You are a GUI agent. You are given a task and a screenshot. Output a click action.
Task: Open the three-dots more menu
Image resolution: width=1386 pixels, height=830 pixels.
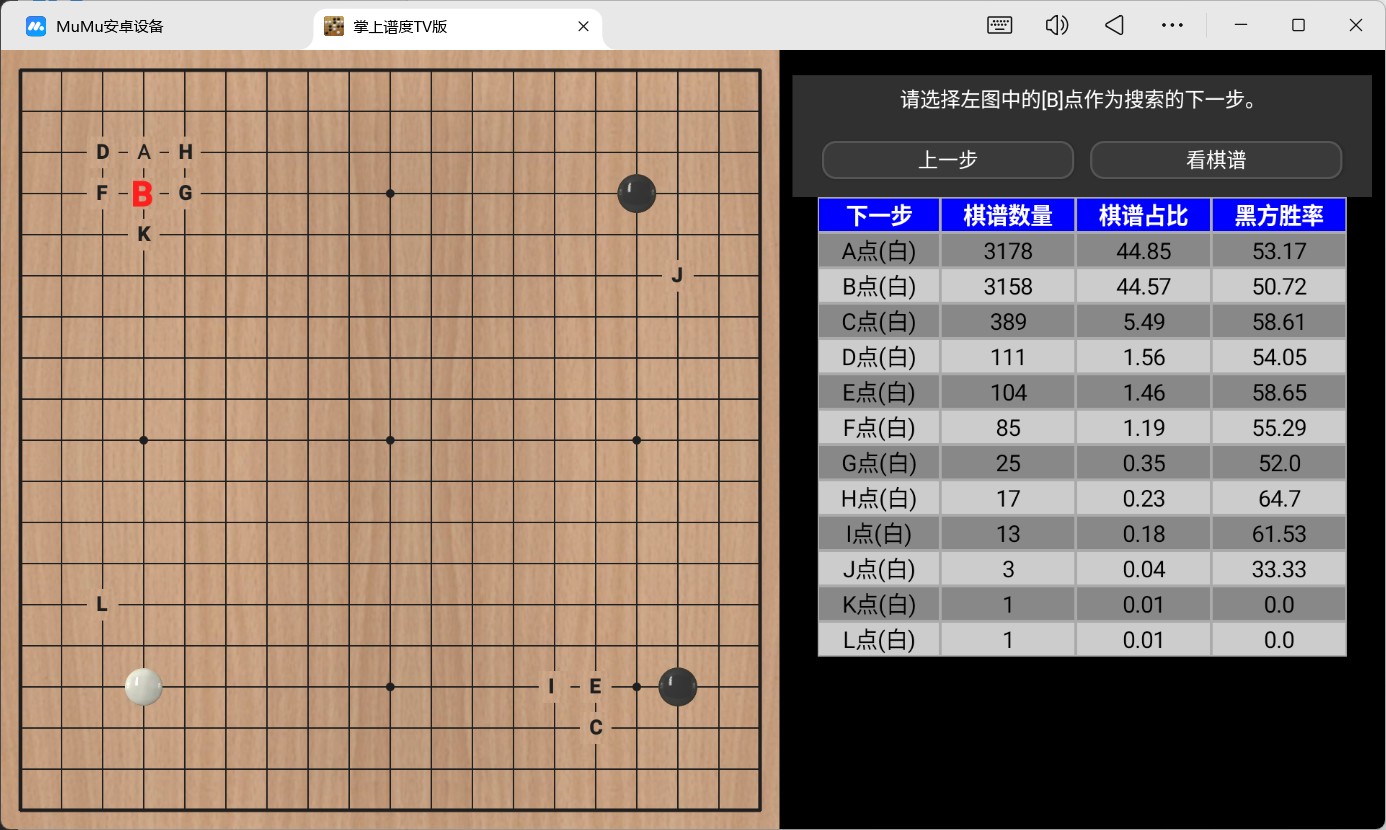point(1172,26)
